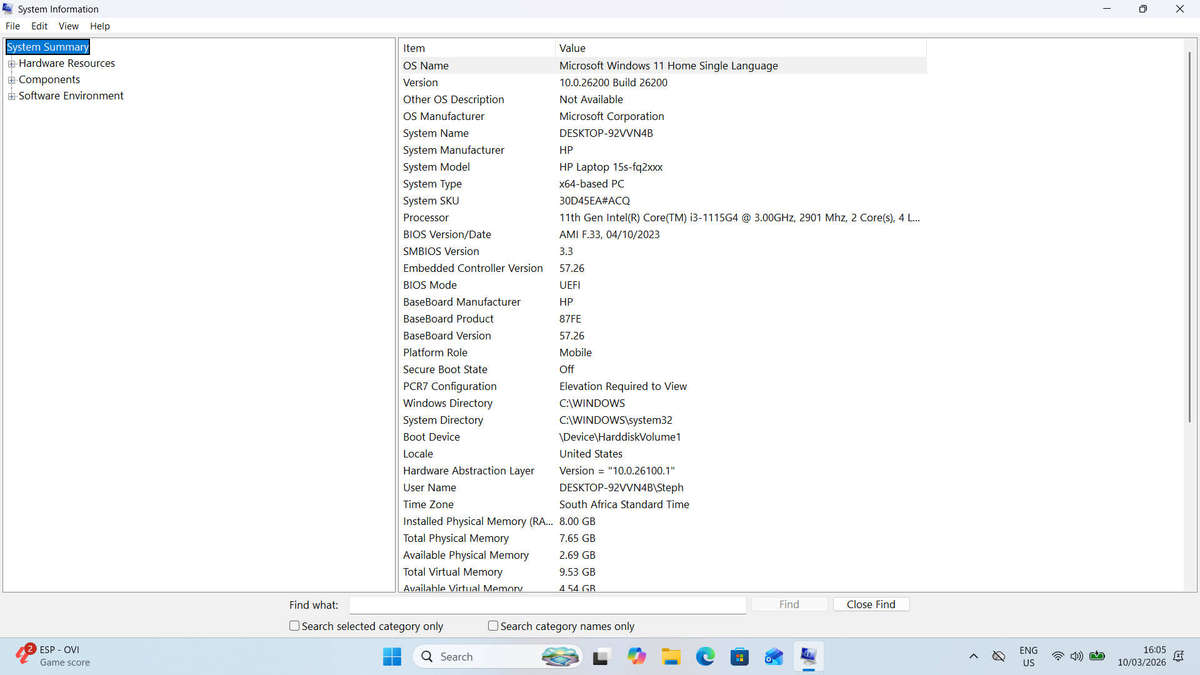1200x675 pixels.
Task: Expand the Software Environment tree node
Action: (x=12, y=96)
